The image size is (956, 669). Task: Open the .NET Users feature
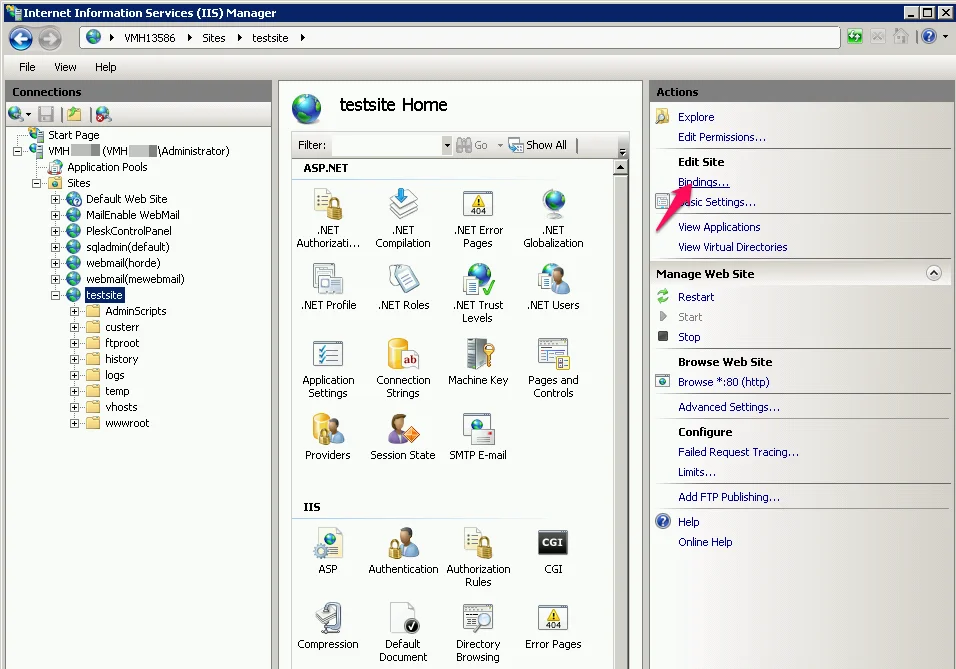[x=553, y=287]
